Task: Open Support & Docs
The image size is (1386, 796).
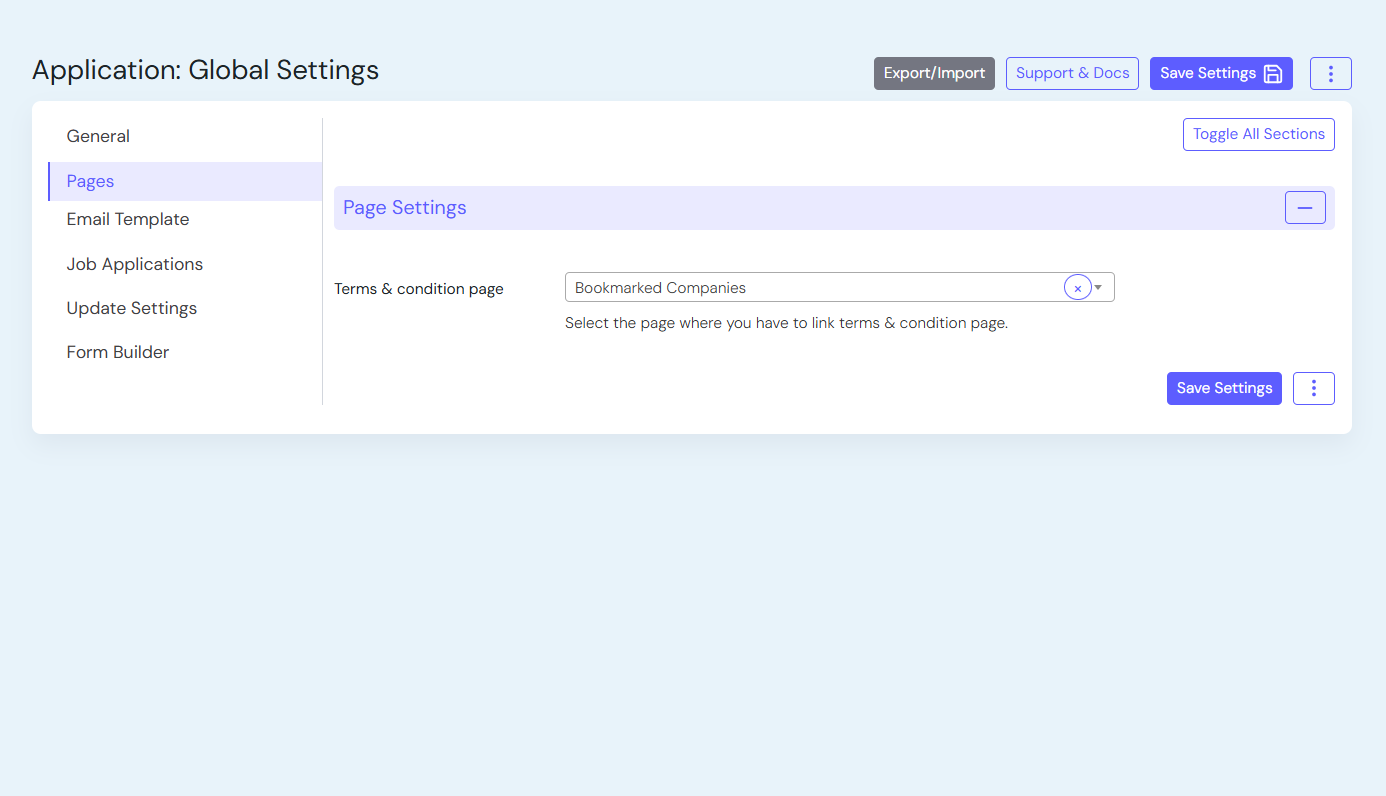Action: tap(1072, 74)
